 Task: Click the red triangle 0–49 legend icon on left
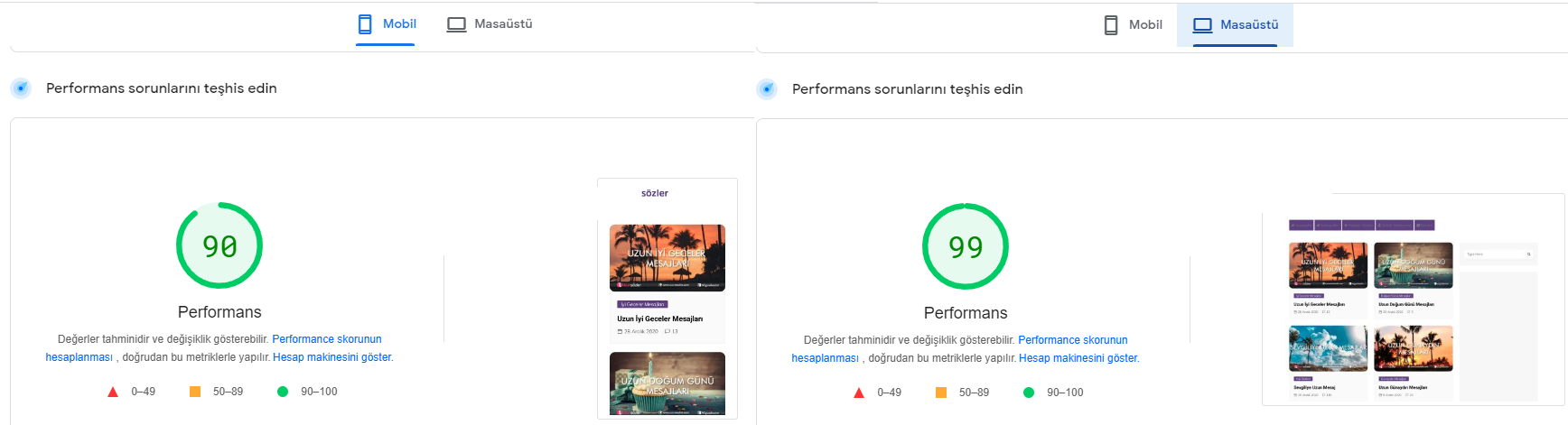point(113,392)
